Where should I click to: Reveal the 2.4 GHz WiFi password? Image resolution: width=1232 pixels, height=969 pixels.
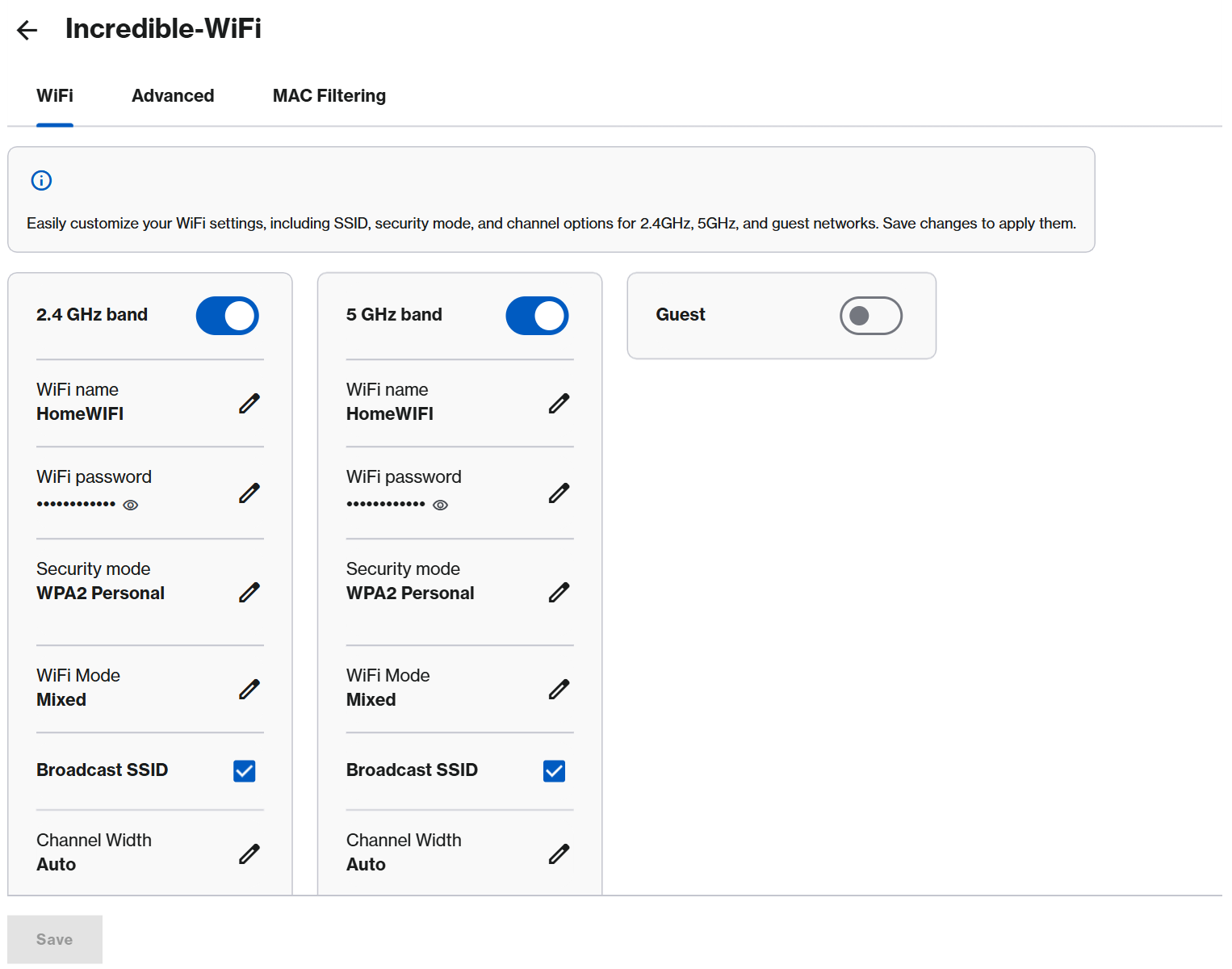131,505
